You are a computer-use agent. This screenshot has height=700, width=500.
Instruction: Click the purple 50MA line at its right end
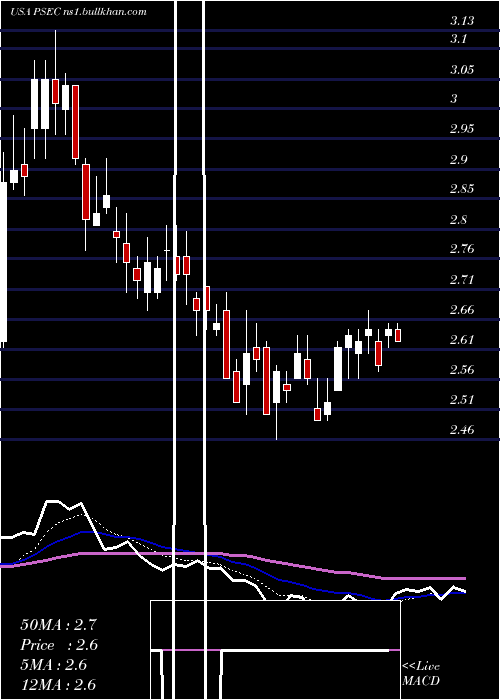click(464, 578)
